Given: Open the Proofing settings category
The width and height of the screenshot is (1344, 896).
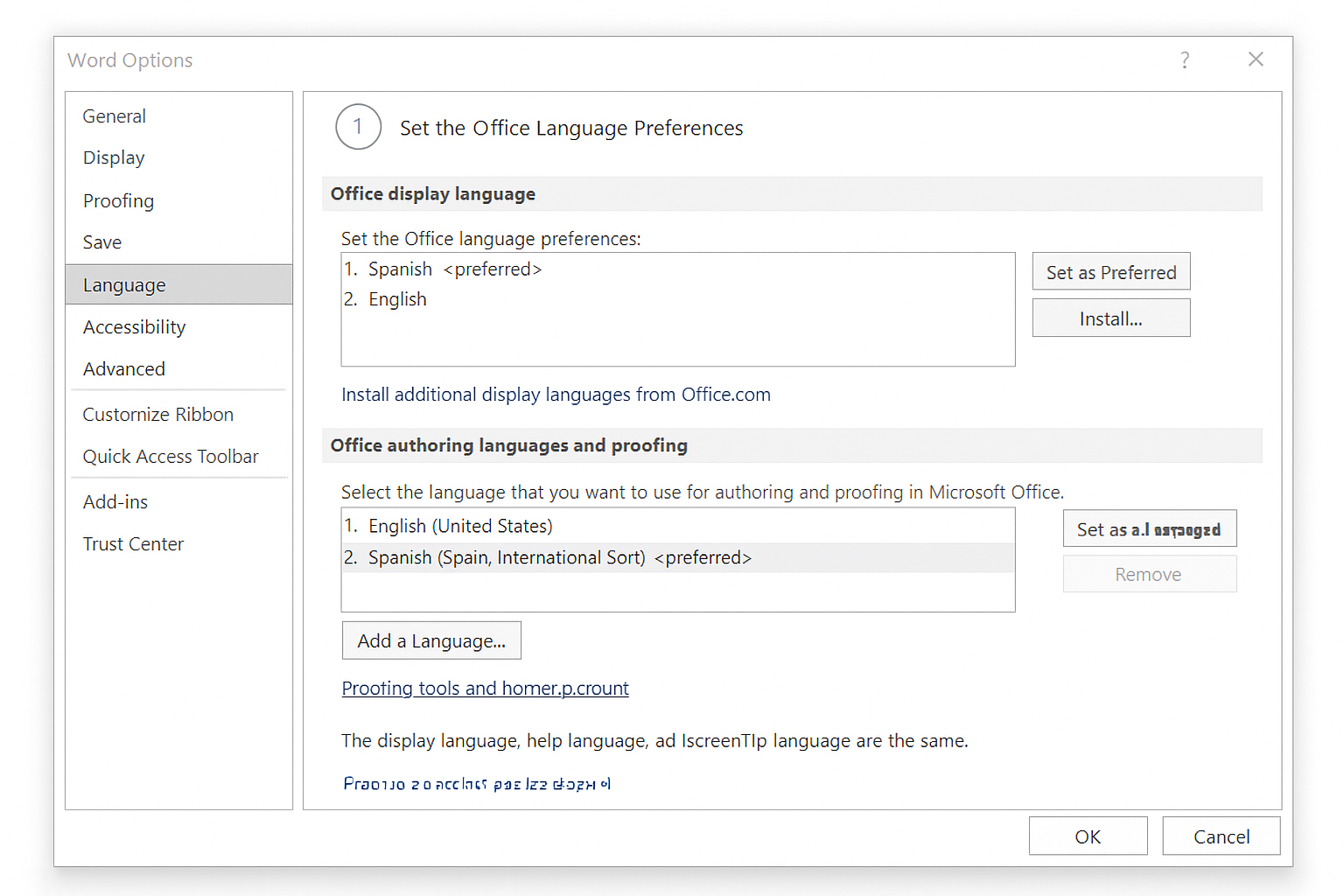Looking at the screenshot, I should tap(118, 201).
